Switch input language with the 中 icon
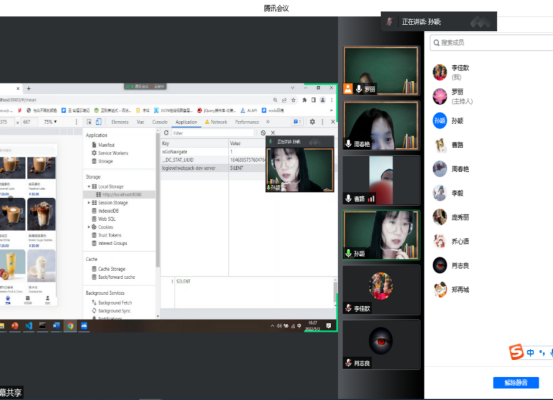Image resolution: width=553 pixels, height=400 pixels. tap(530, 352)
